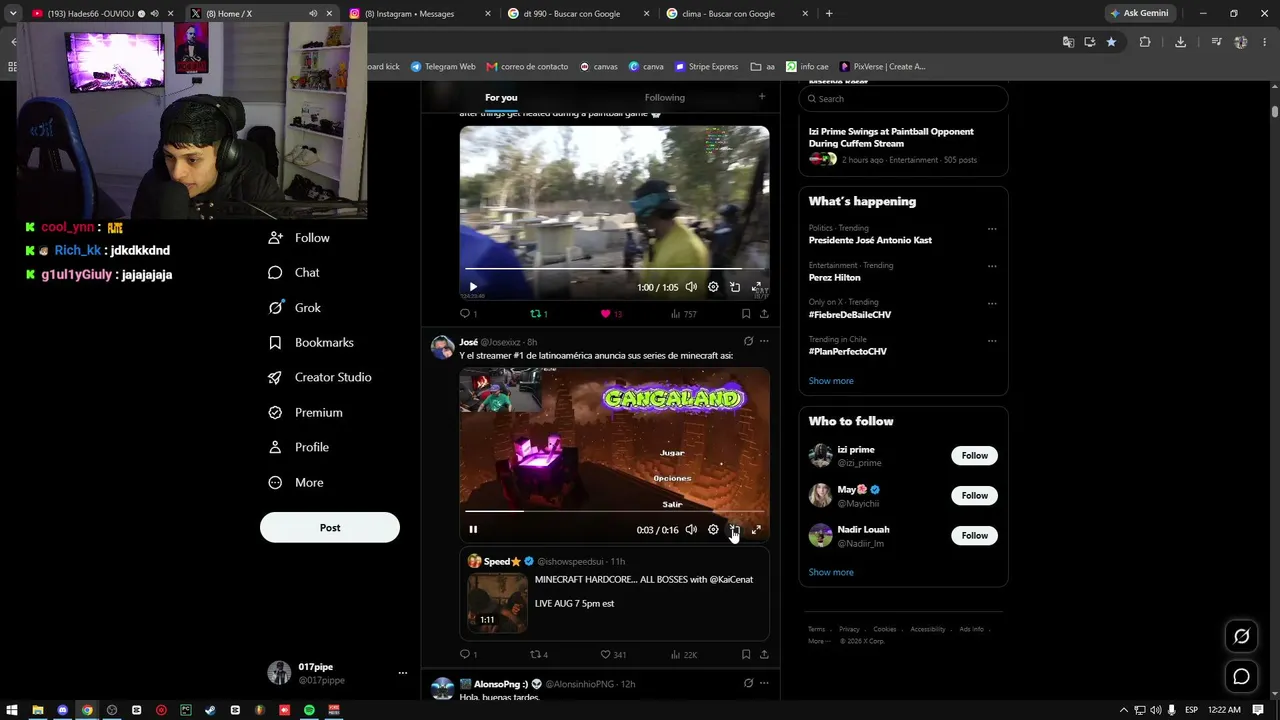This screenshot has height=720, width=1280.
Task: Open File Explorer from the taskbar
Action: click(38, 710)
